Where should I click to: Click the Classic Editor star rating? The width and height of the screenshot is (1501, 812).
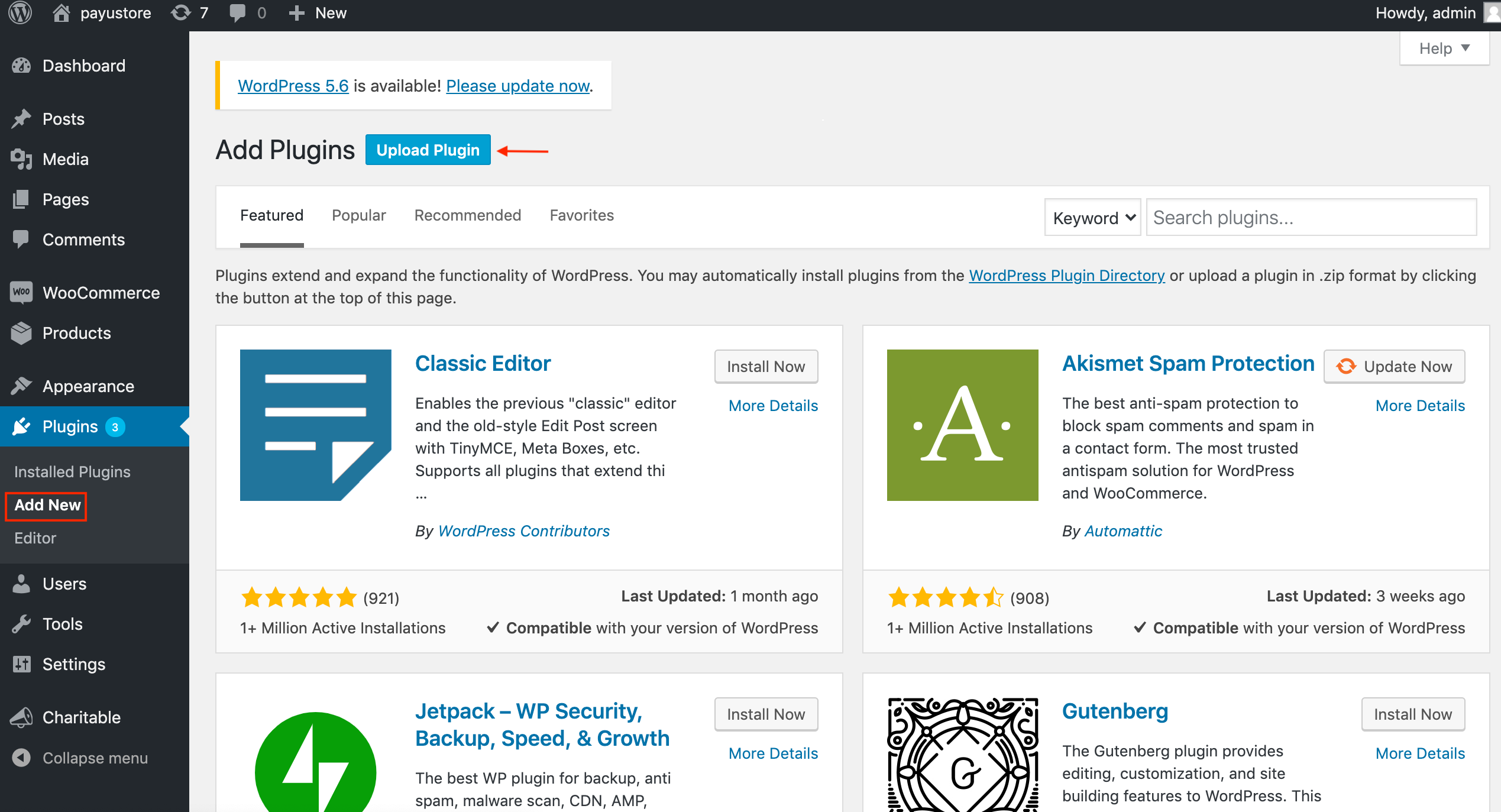tap(299, 597)
